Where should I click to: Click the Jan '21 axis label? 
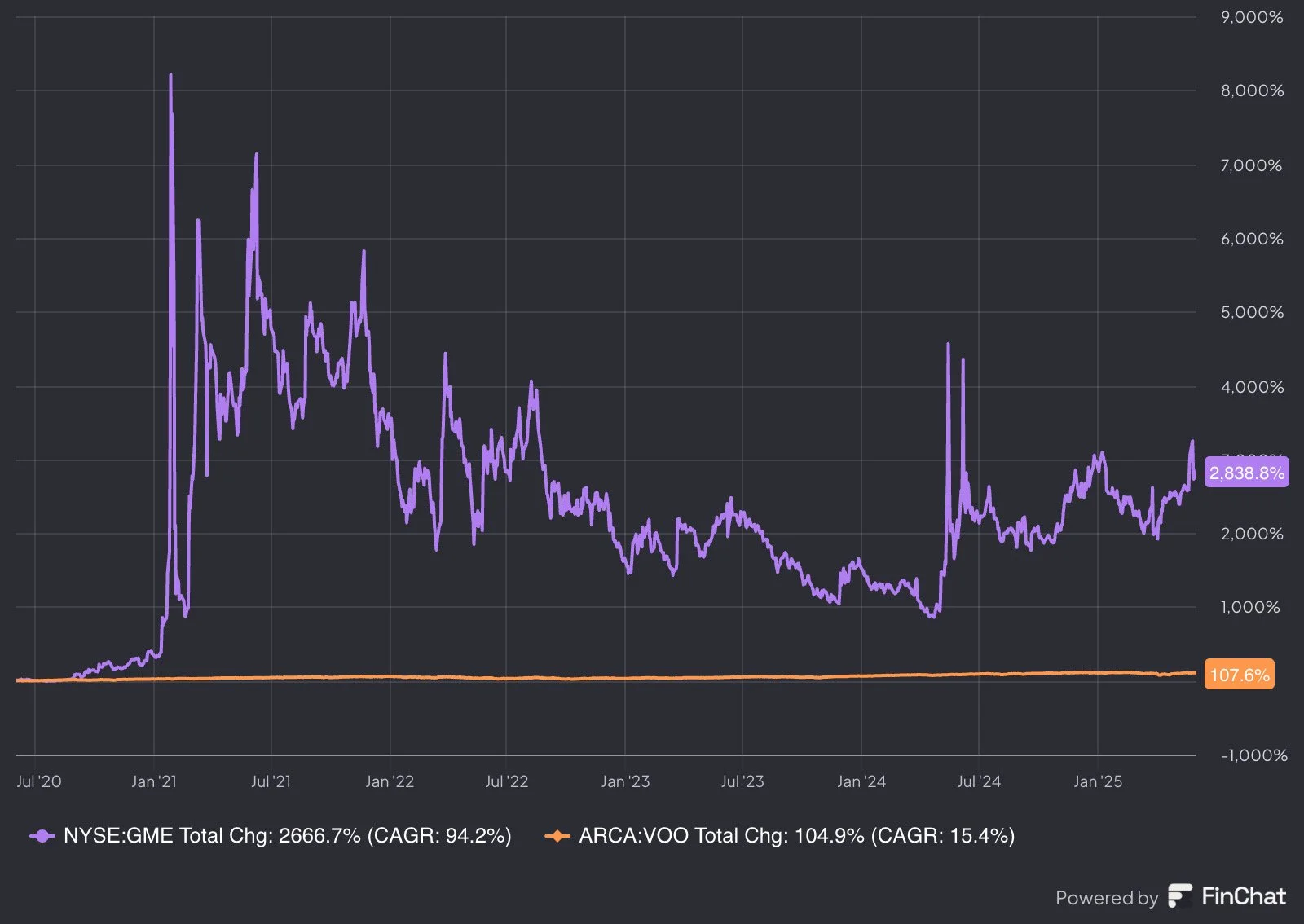(x=154, y=781)
